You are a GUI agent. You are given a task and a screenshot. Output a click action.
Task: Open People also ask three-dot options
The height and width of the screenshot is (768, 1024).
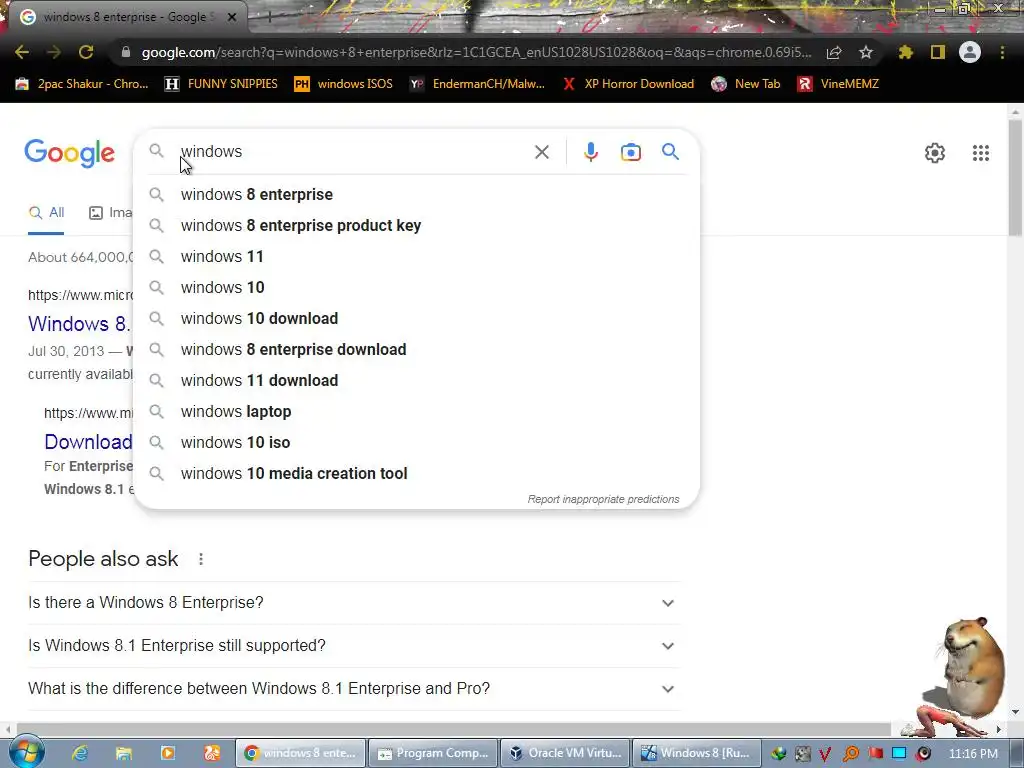201,559
